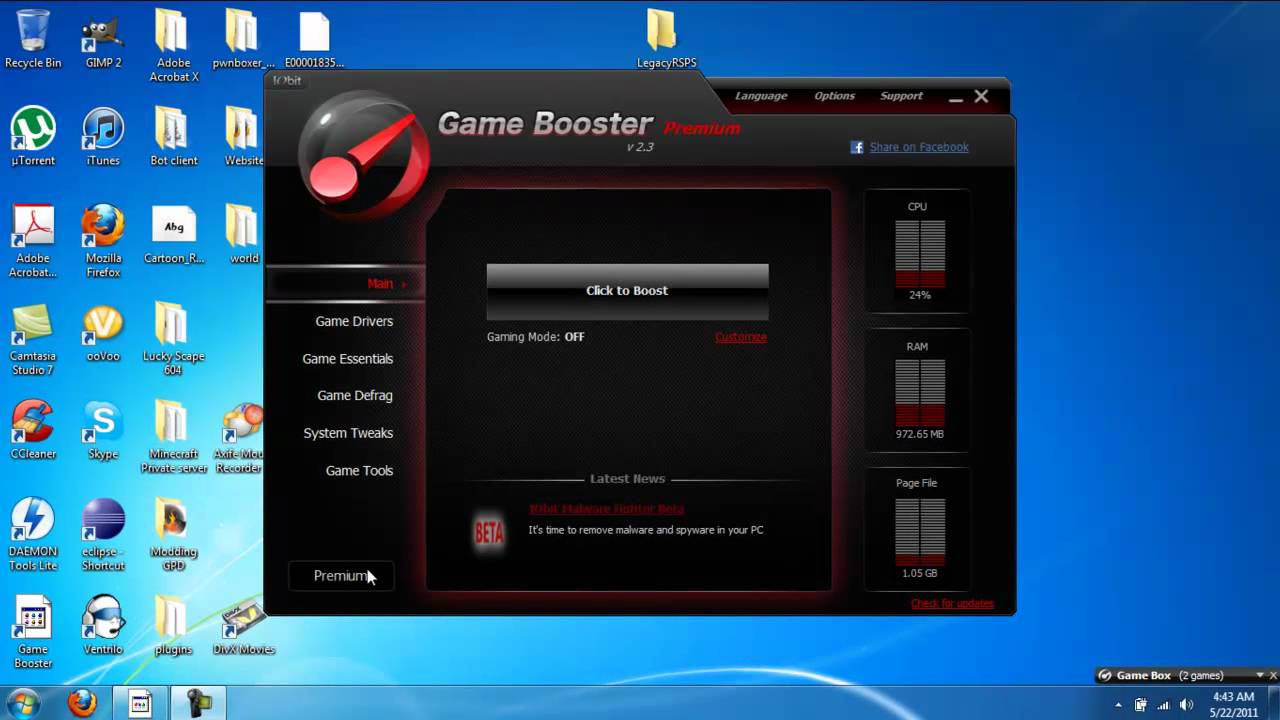Go to the Game Defrag section
Viewport: 1280px width, 720px height.
tap(355, 396)
